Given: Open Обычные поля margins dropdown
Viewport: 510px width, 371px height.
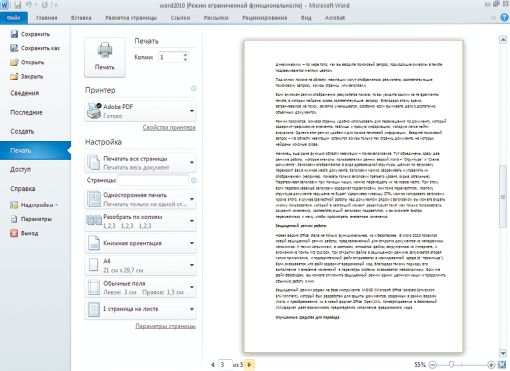Looking at the screenshot, I should click(140, 287).
